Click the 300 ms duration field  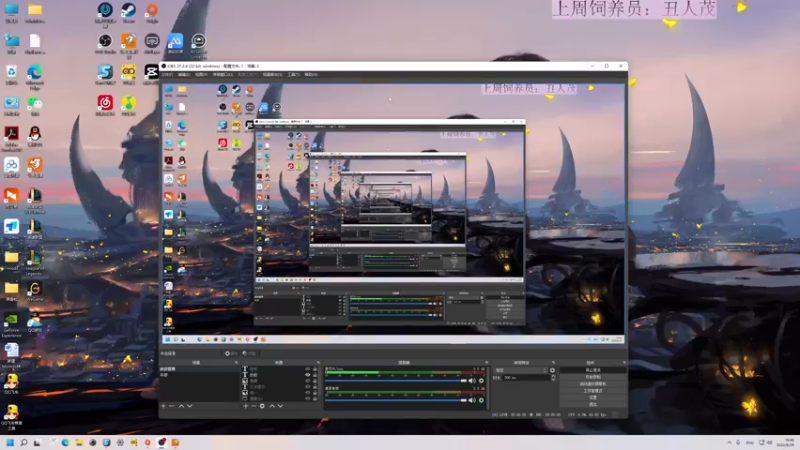(x=526, y=378)
